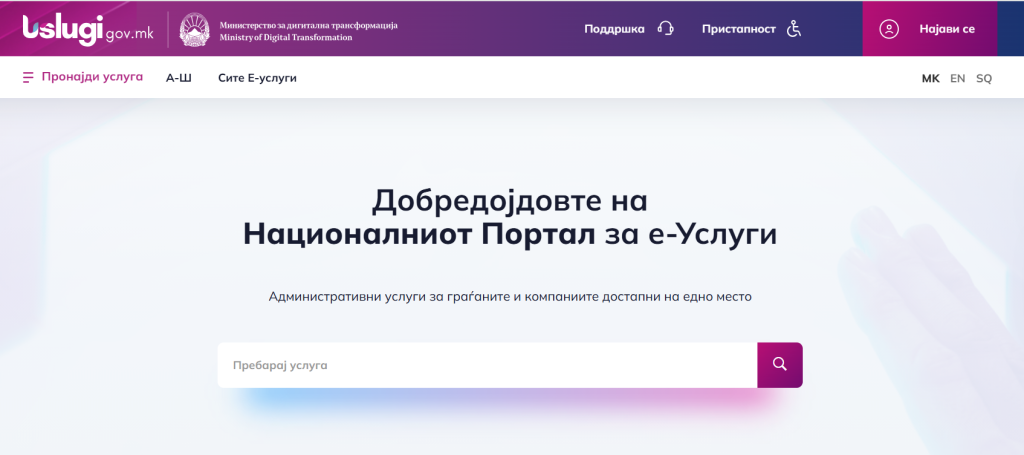Click the magnifier search button
This screenshot has height=455, width=1024.
[780, 365]
